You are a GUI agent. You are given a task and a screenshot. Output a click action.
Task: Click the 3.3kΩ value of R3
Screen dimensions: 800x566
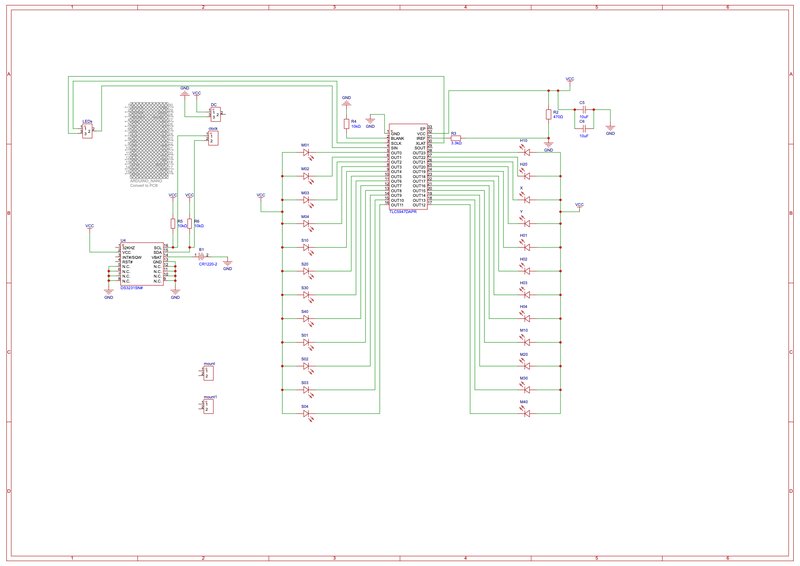click(456, 143)
